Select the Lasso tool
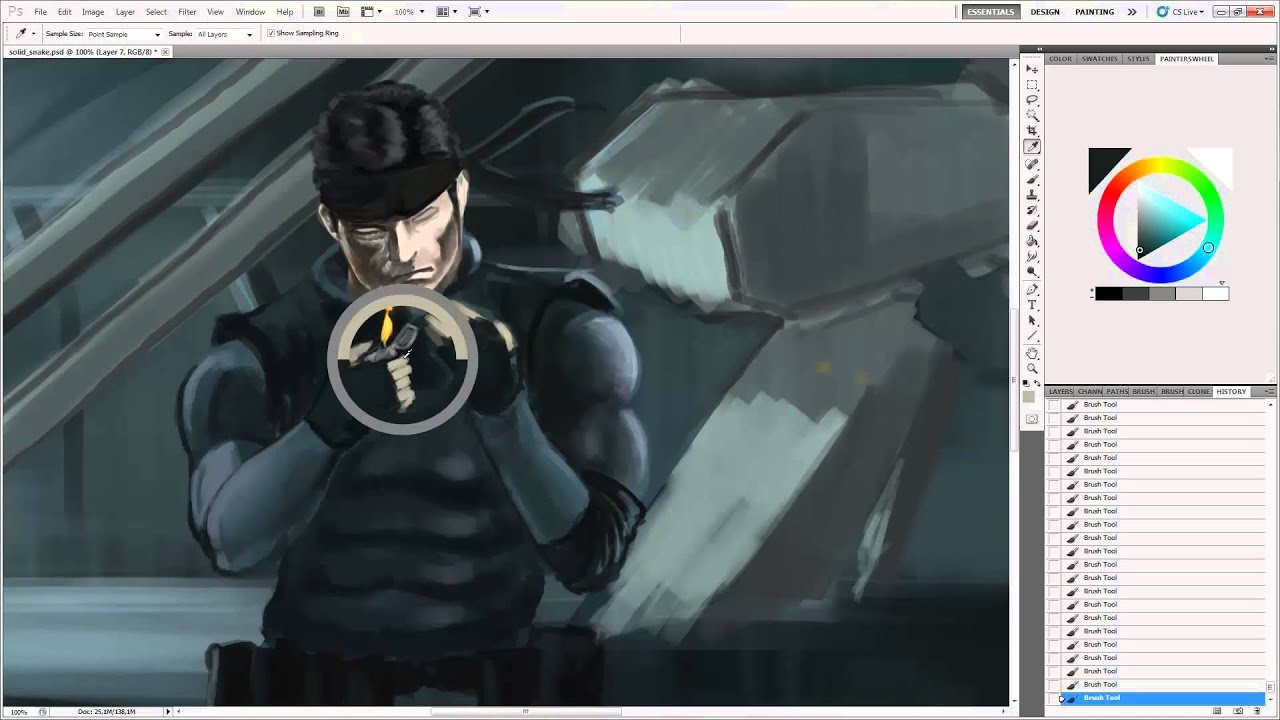Screen dimensions: 1280x720 point(1032,100)
